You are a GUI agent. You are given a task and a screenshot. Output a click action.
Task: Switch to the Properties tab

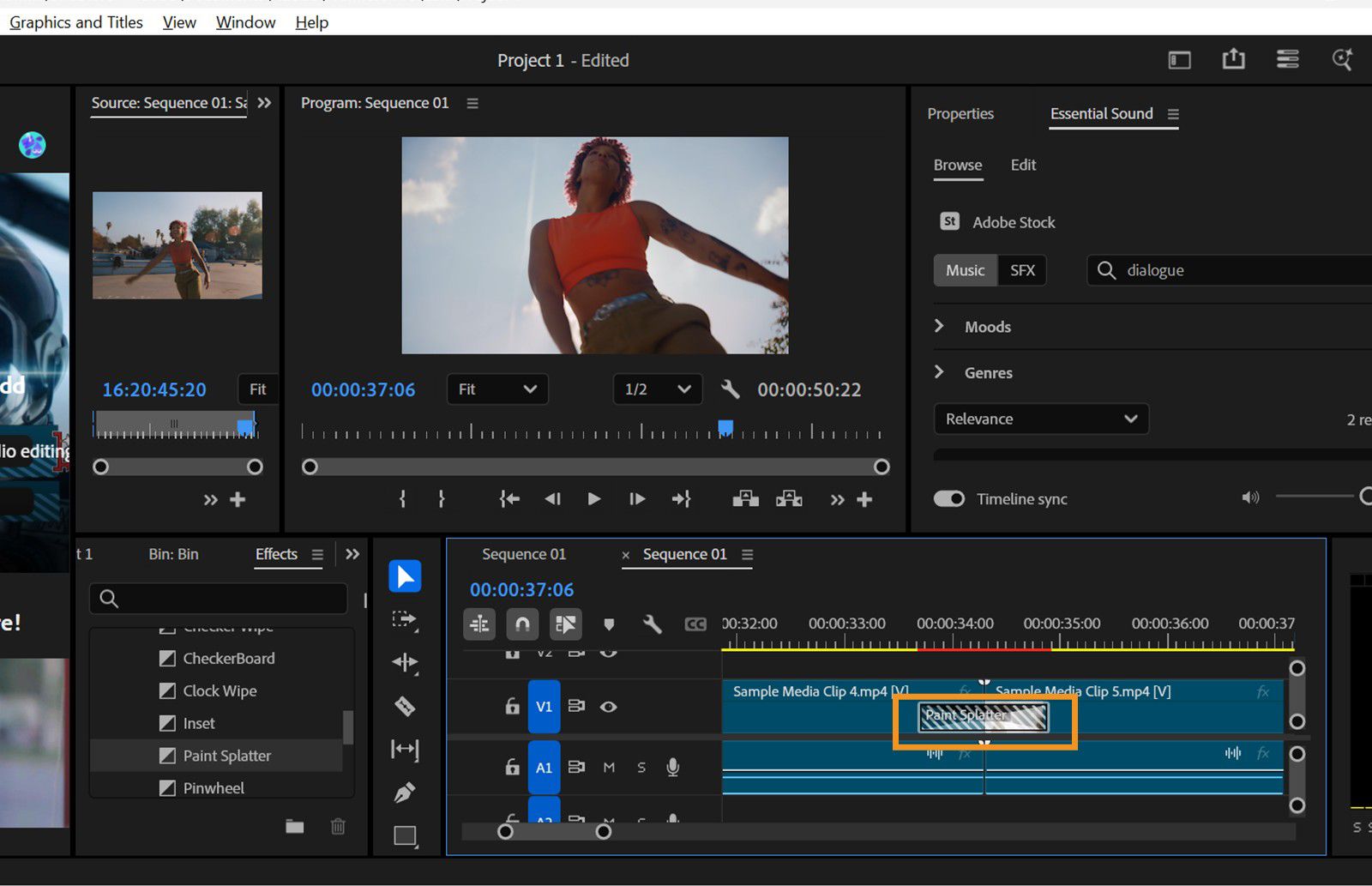coord(960,113)
